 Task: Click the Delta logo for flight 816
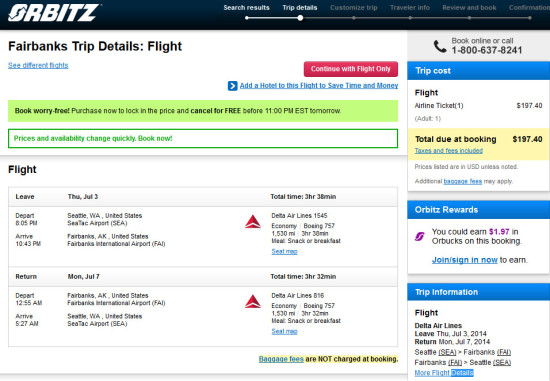point(253,302)
